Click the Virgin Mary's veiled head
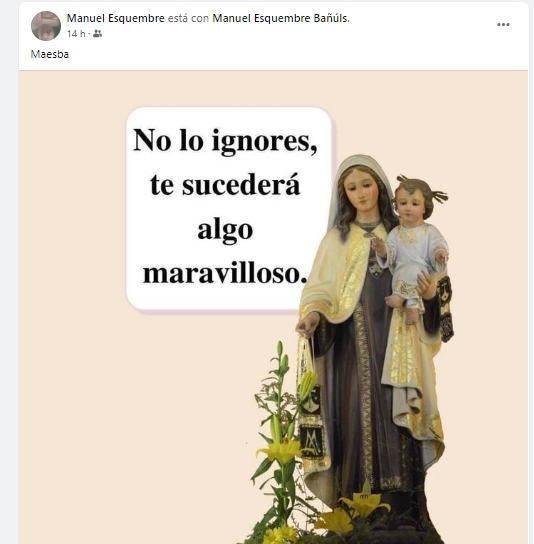Image resolution: width=534 pixels, height=544 pixels. click(361, 186)
